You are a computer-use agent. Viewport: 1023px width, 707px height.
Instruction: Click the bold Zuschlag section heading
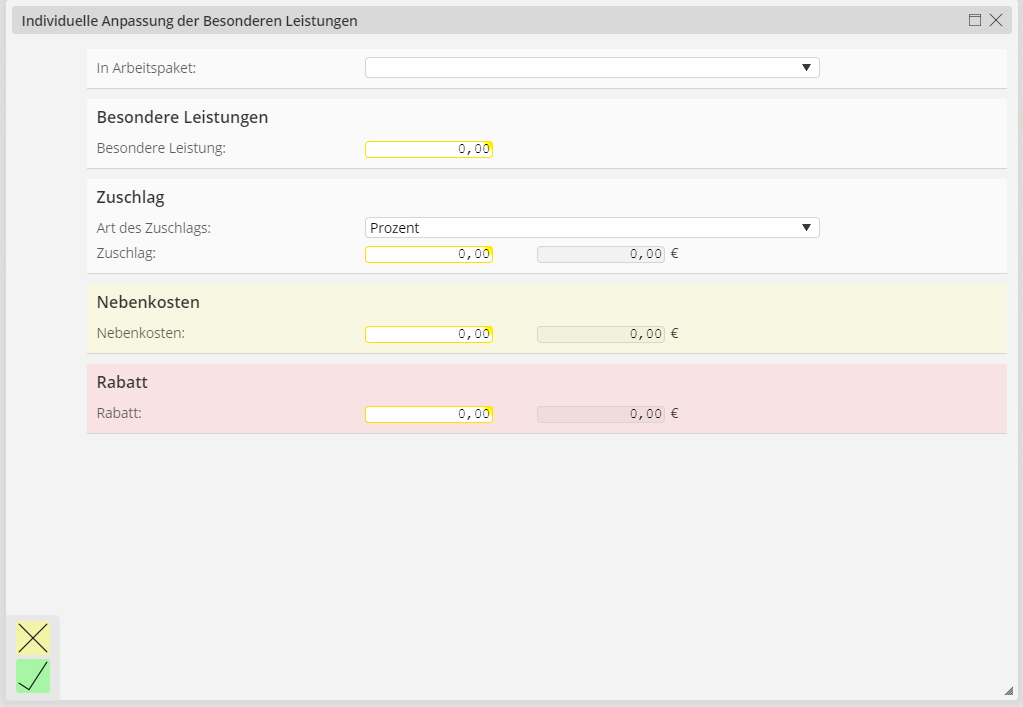point(130,197)
